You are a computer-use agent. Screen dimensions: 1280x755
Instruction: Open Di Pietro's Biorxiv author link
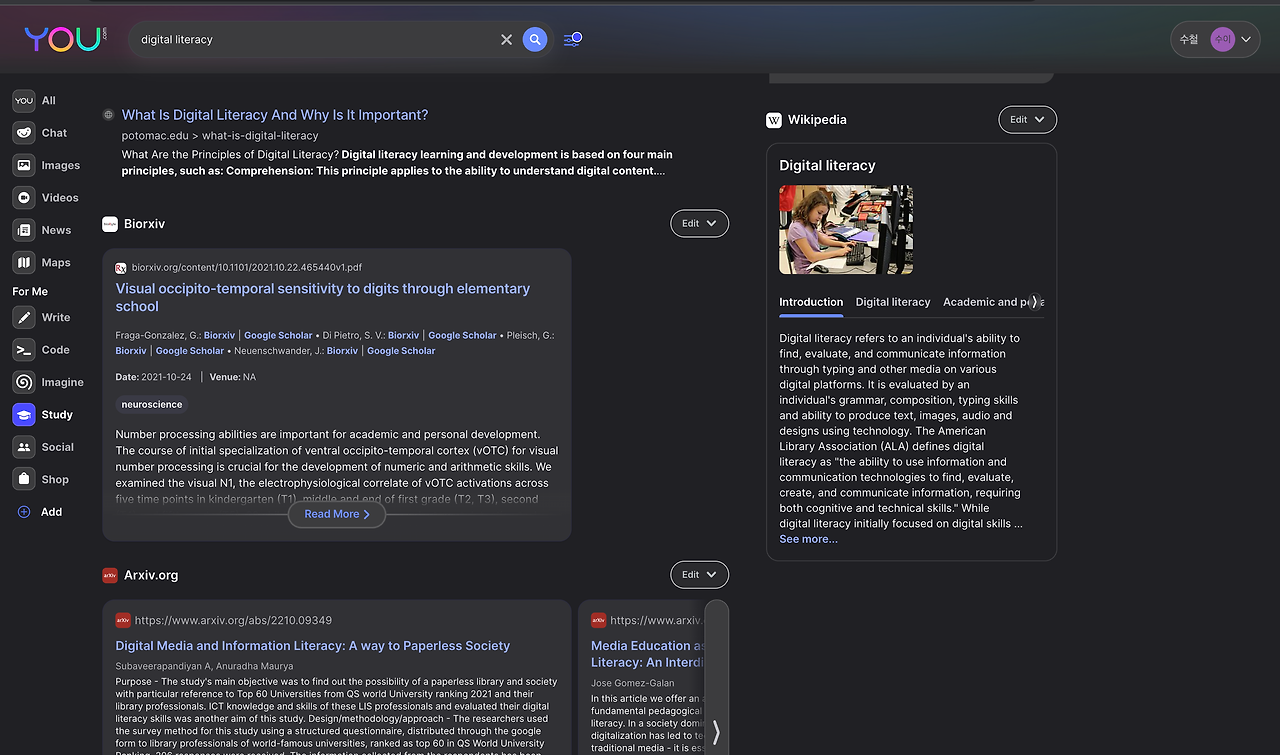click(x=403, y=336)
